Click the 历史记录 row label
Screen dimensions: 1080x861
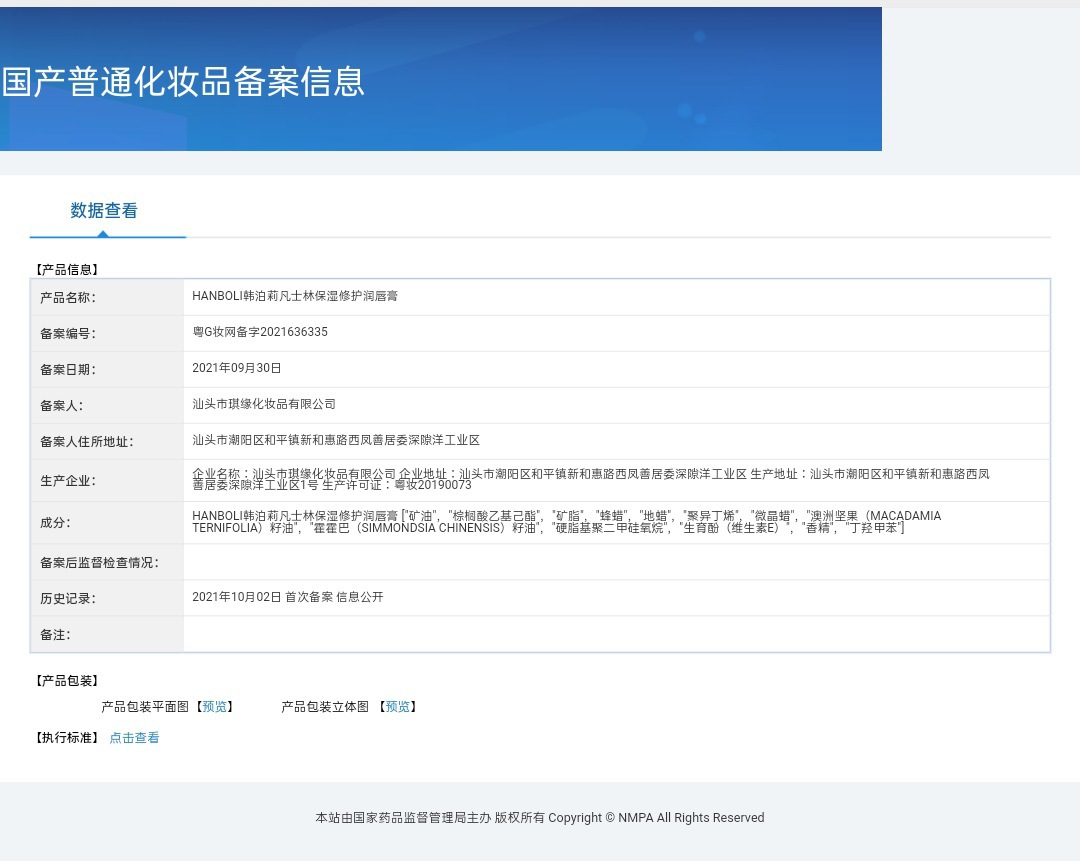(68, 599)
